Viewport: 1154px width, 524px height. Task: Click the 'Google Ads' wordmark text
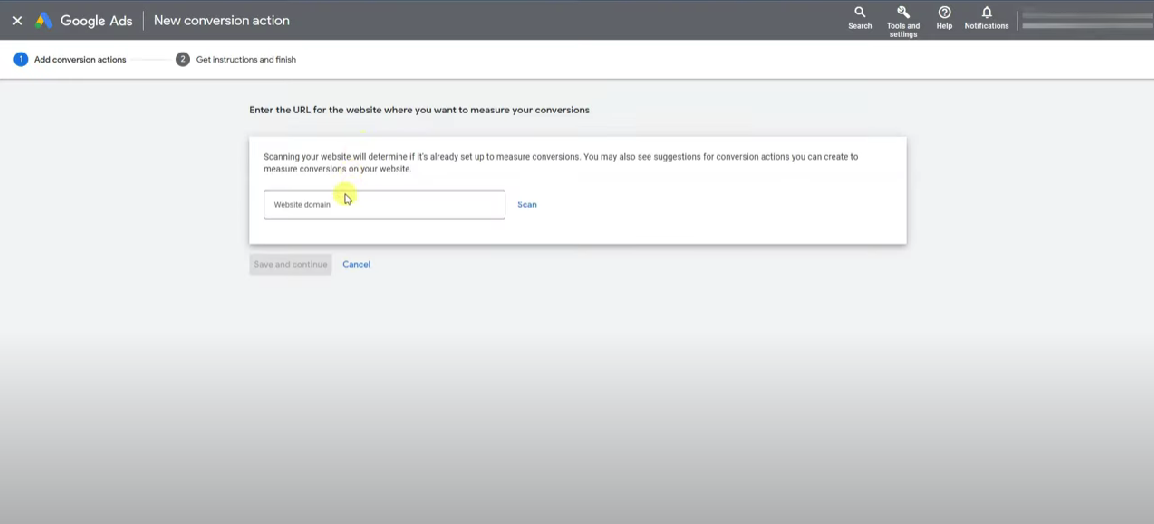[96, 20]
